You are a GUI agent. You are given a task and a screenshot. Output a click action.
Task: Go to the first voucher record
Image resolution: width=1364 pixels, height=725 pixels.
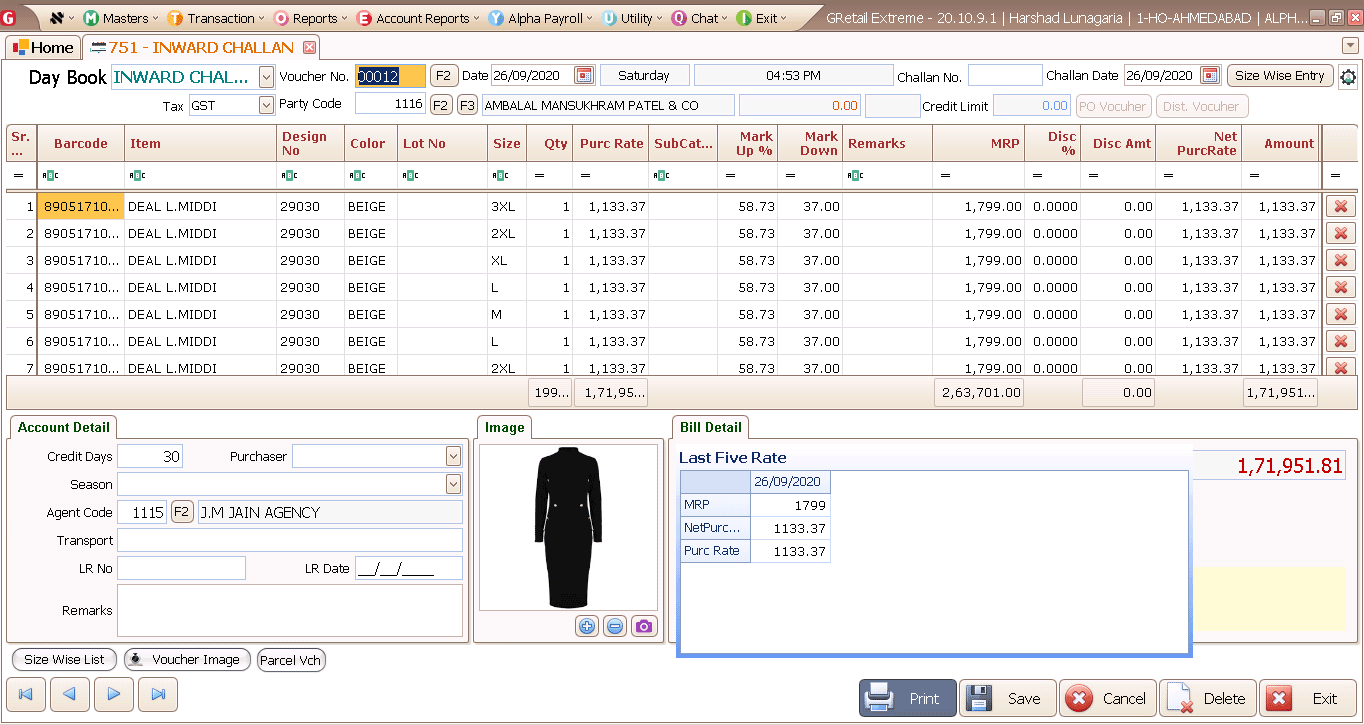point(26,694)
